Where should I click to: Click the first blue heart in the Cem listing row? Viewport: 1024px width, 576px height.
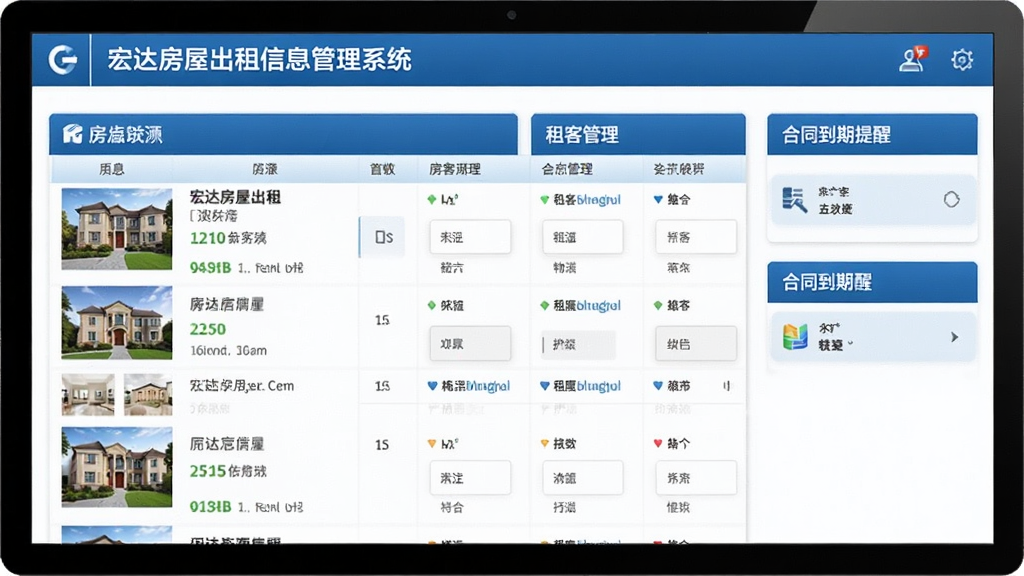point(432,386)
